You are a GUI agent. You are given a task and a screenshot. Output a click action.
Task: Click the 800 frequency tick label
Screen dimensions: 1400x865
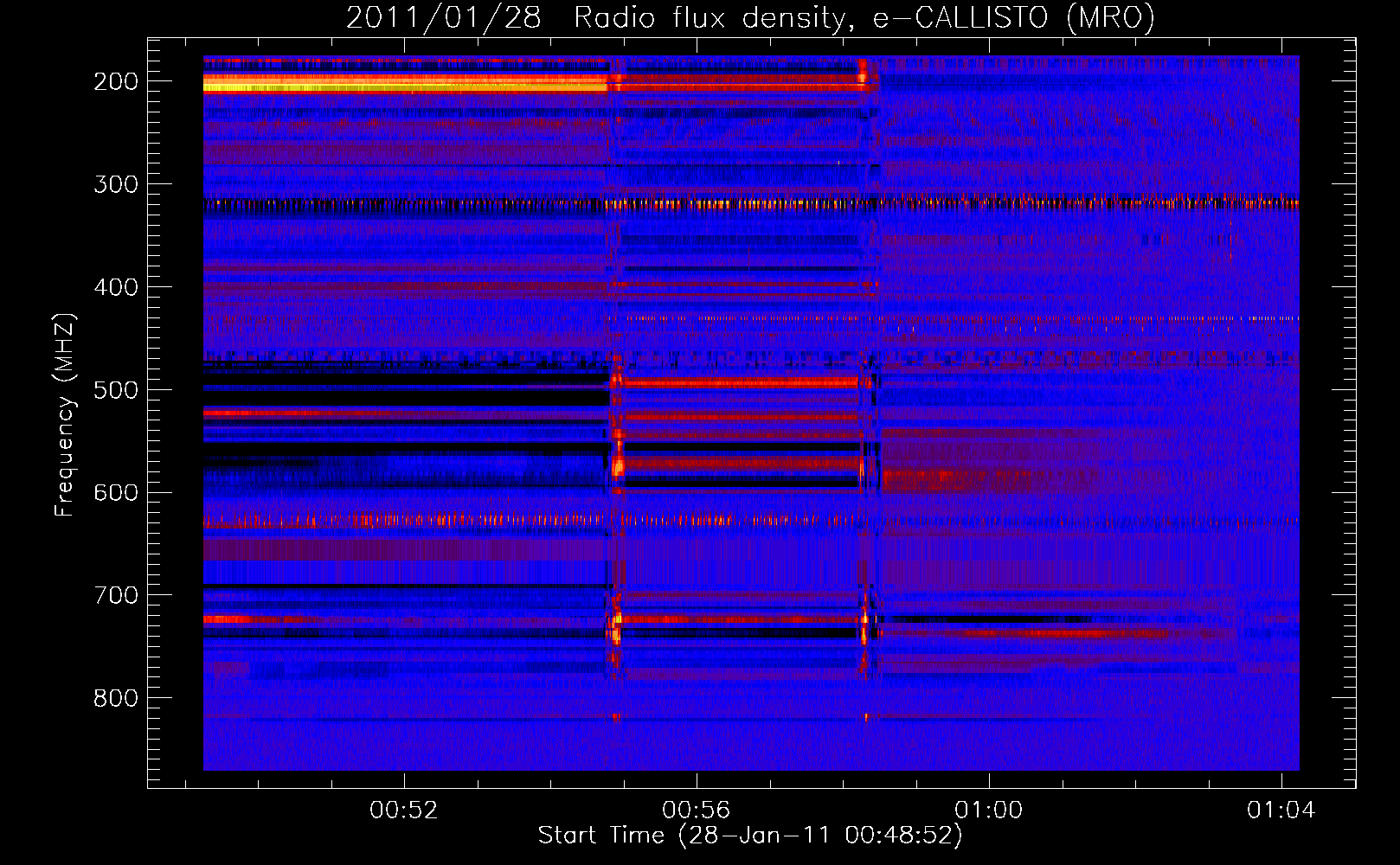tap(116, 698)
